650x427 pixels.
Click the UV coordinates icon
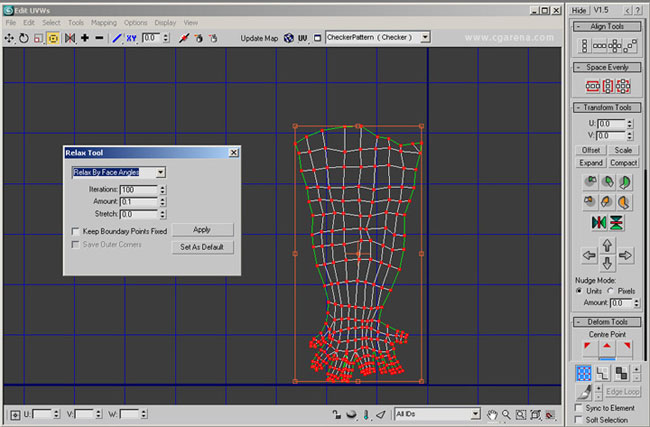[x=303, y=38]
